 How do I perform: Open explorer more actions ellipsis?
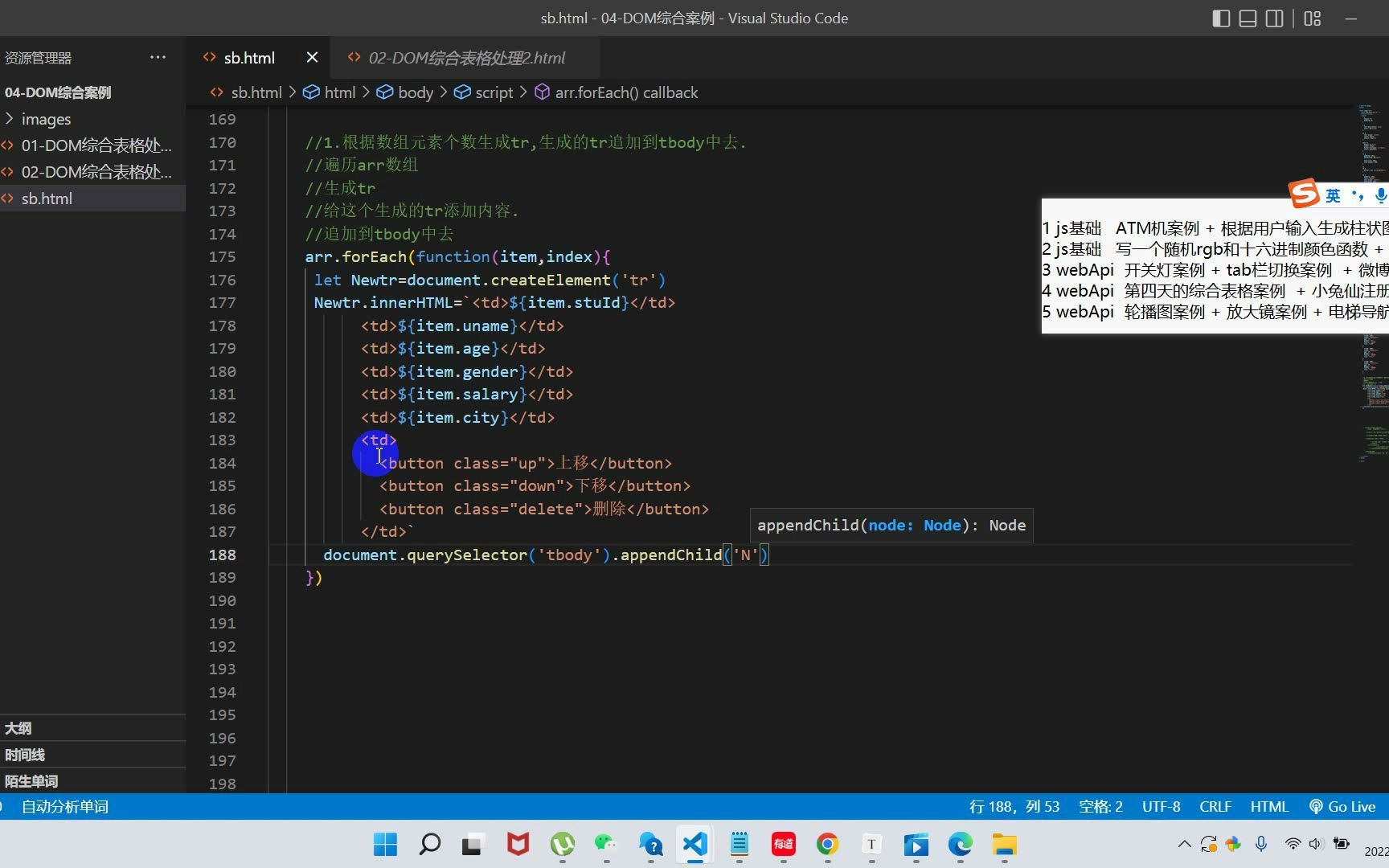pos(158,57)
